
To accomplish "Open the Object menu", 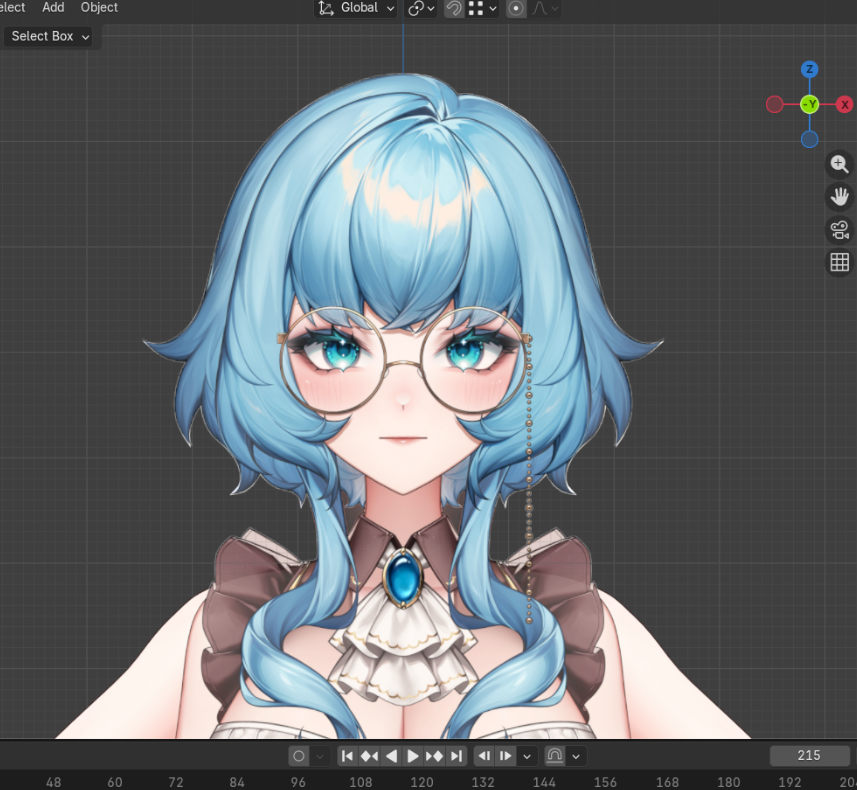I will click(99, 7).
